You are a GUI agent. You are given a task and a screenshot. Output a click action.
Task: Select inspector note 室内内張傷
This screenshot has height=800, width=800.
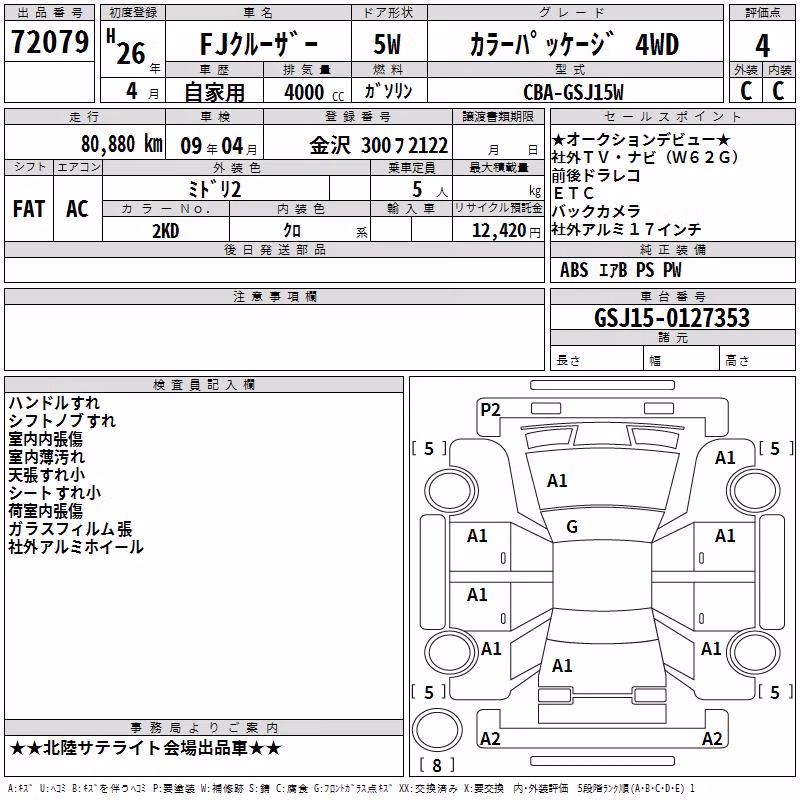(x=45, y=439)
